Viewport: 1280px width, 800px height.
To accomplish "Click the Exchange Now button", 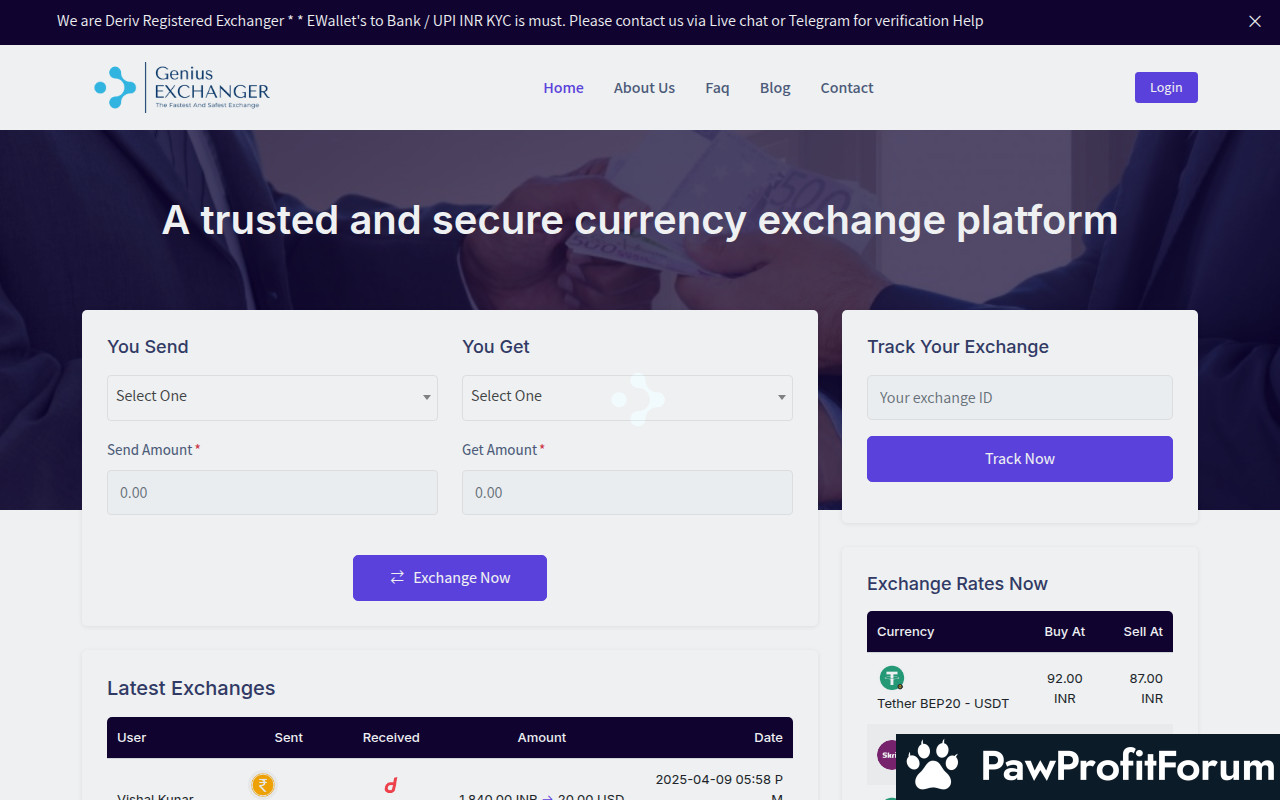I will click(x=450, y=578).
